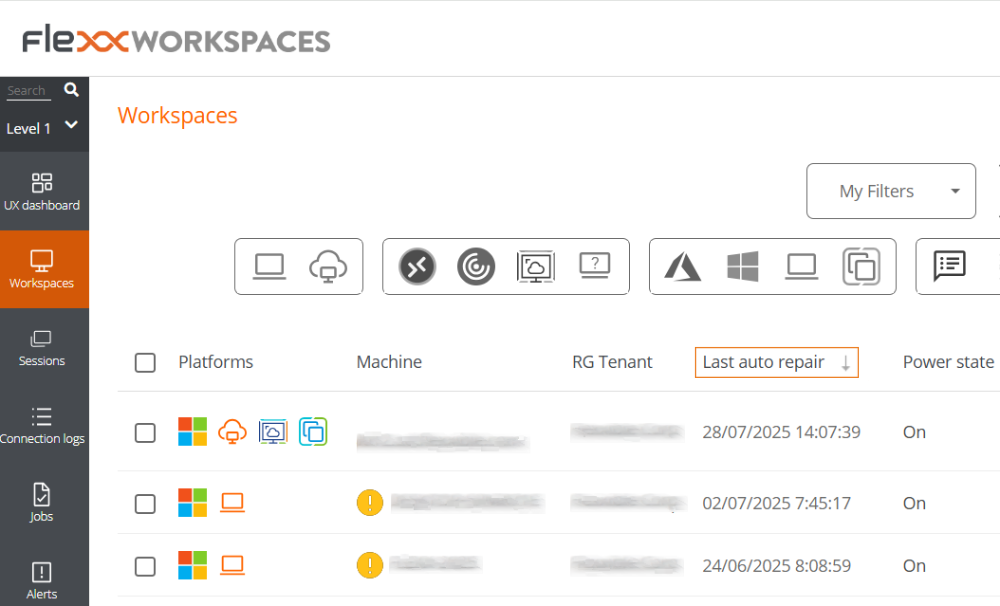Select the Windows logo filter icon
Viewport: 1000px width, 606px height.
click(742, 266)
